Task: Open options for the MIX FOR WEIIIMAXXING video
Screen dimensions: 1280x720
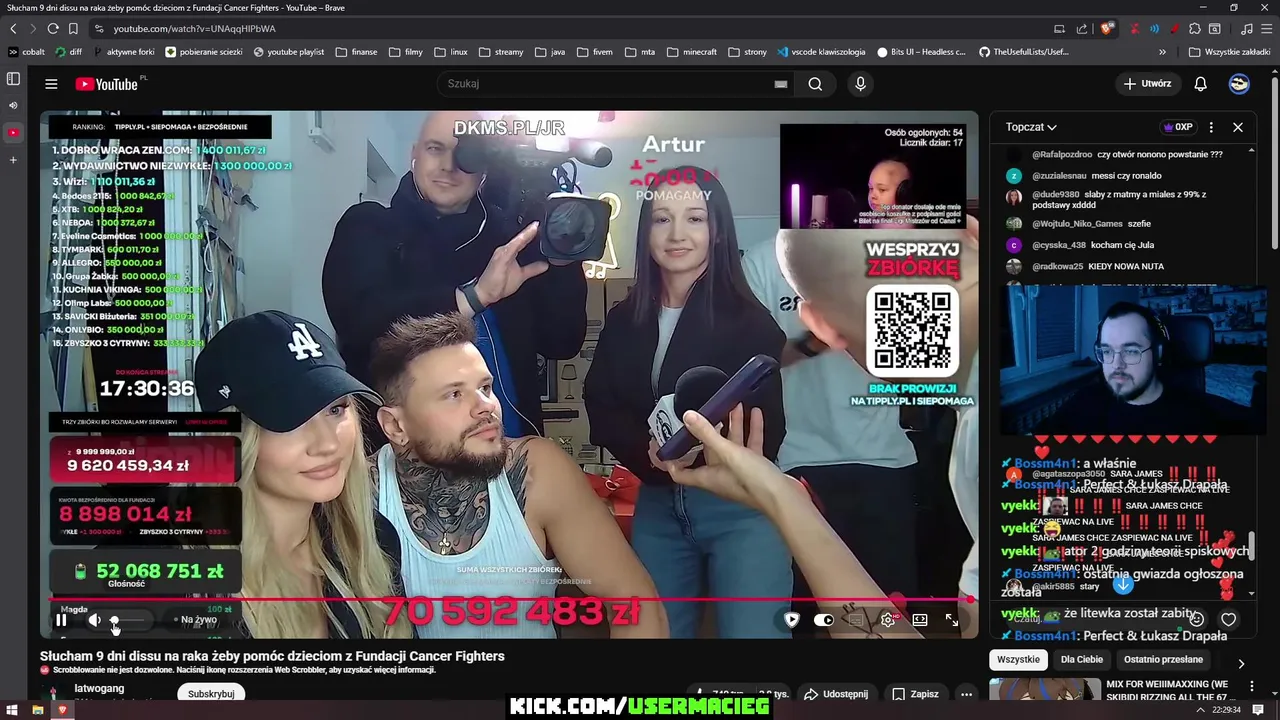Action: click(x=1251, y=686)
